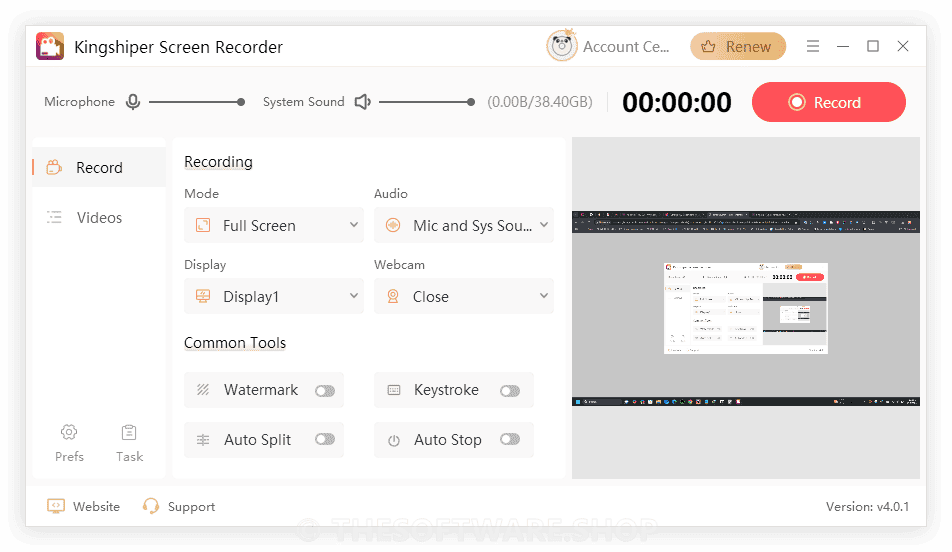Enable the Keystroke toggle

(510, 390)
